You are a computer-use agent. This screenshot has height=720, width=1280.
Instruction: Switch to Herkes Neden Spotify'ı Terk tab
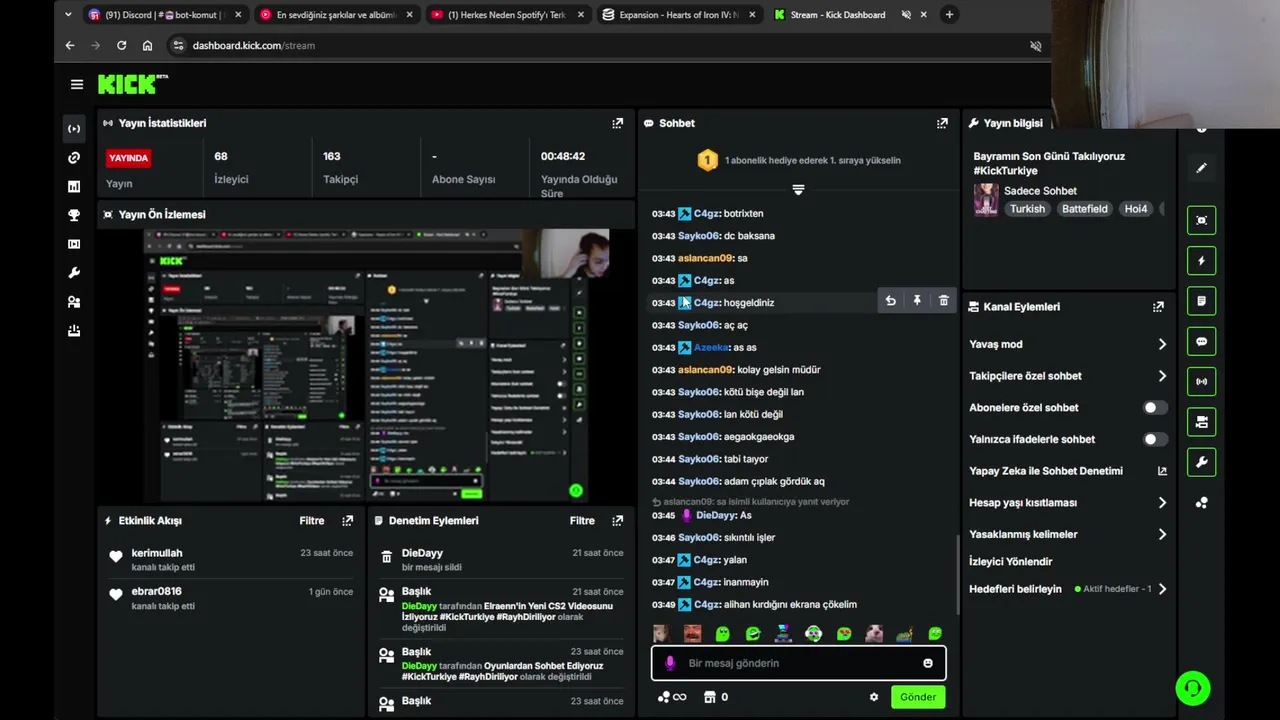[x=507, y=15]
